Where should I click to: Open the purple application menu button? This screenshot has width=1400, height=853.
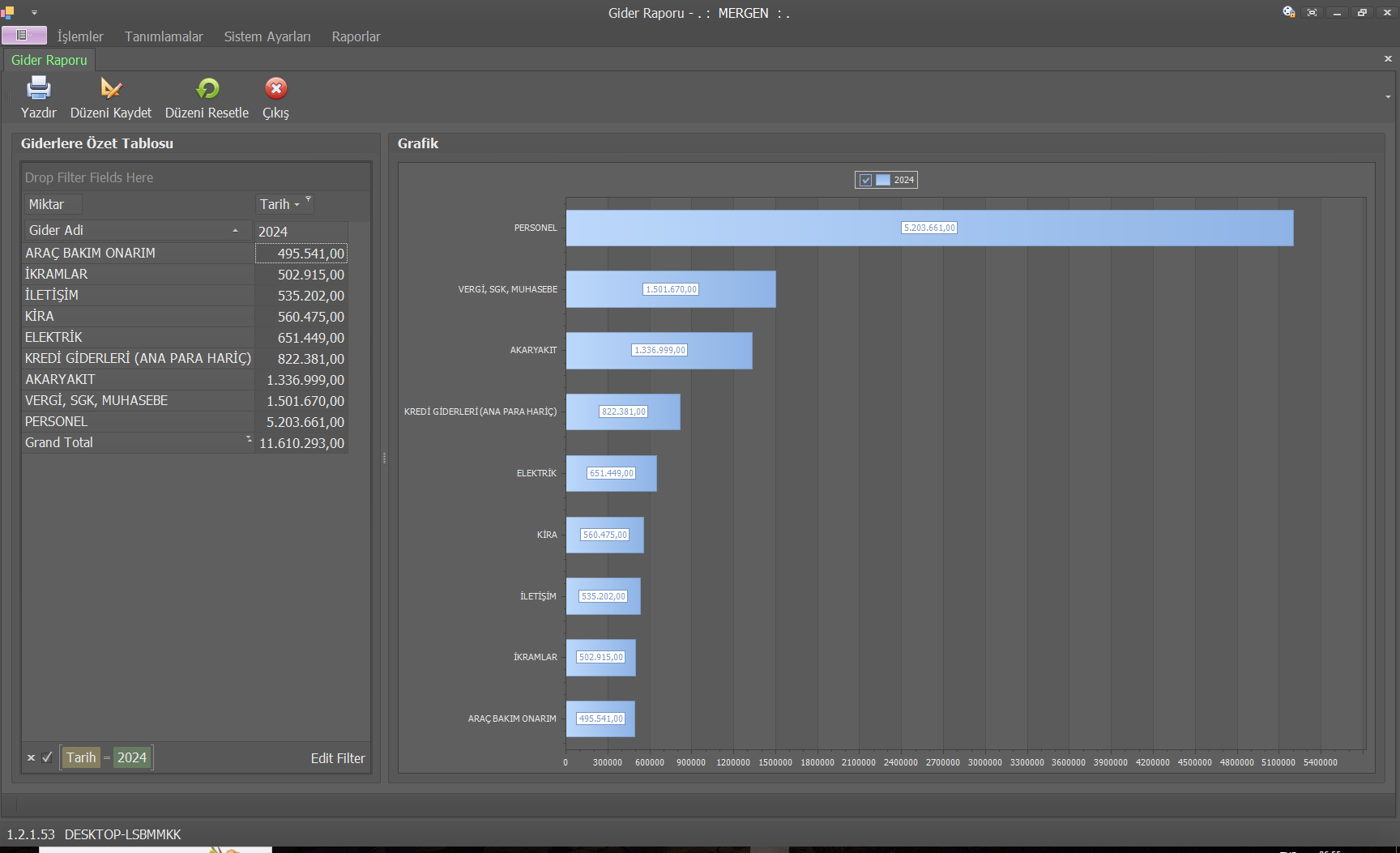(x=23, y=35)
